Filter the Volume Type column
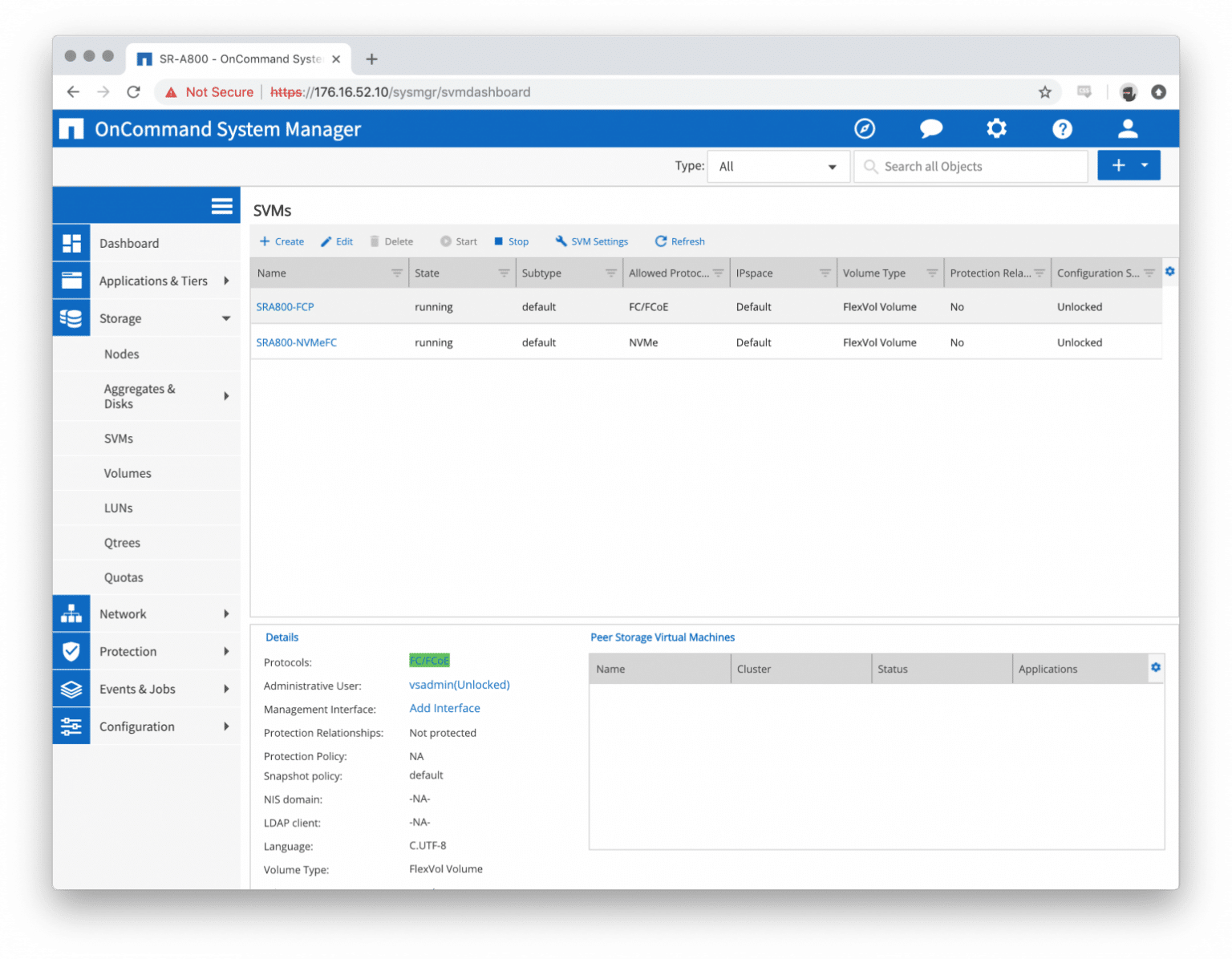The image size is (1232, 959). point(932,273)
